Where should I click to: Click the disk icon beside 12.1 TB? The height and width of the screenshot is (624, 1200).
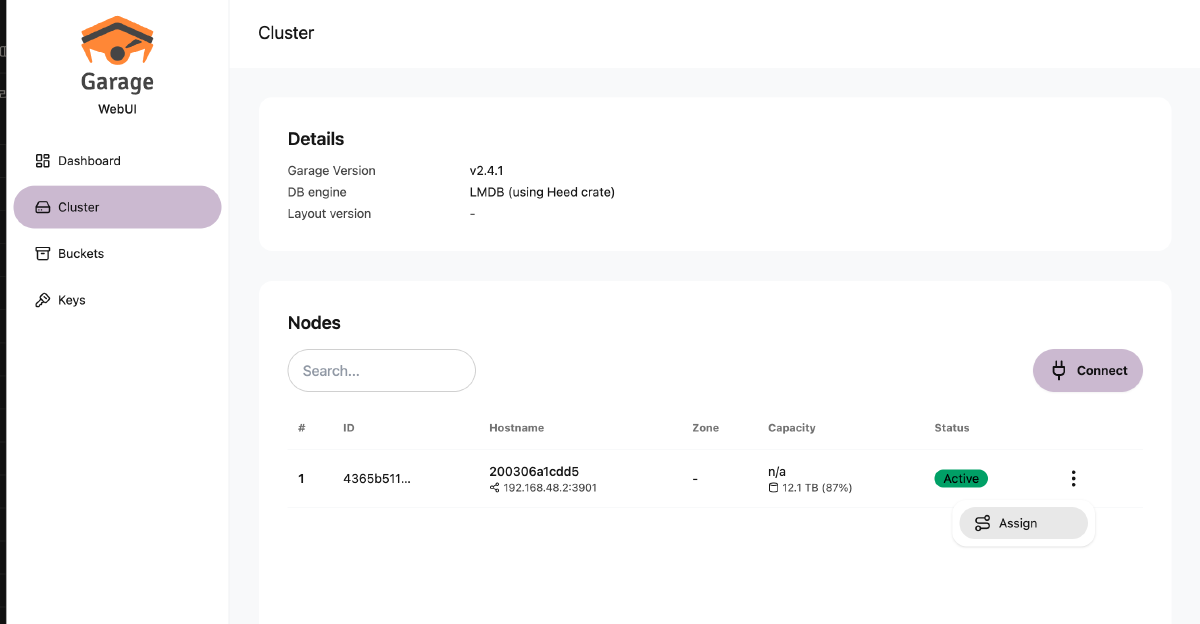click(773, 488)
